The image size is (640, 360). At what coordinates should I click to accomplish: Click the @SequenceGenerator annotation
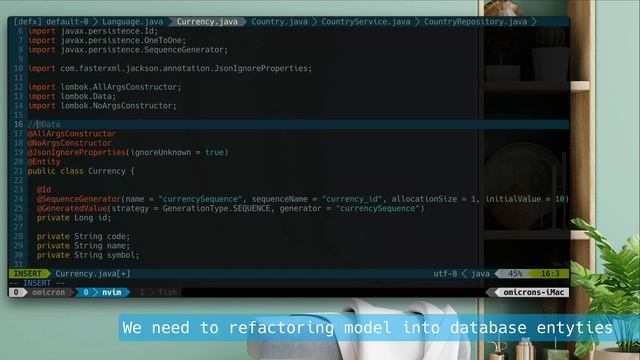pyautogui.click(x=79, y=199)
